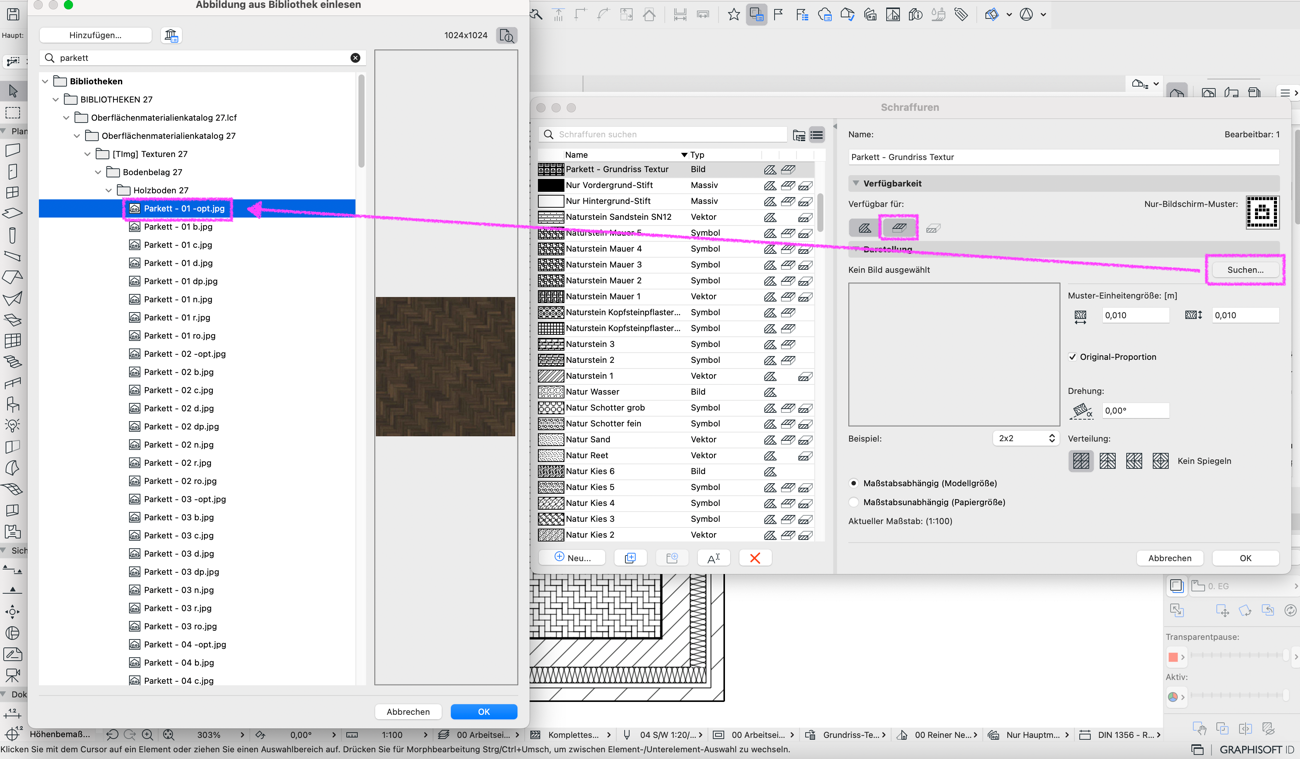This screenshot has height=759, width=1300.
Task: Select the Natur Wasser fill row
Action: (676, 392)
